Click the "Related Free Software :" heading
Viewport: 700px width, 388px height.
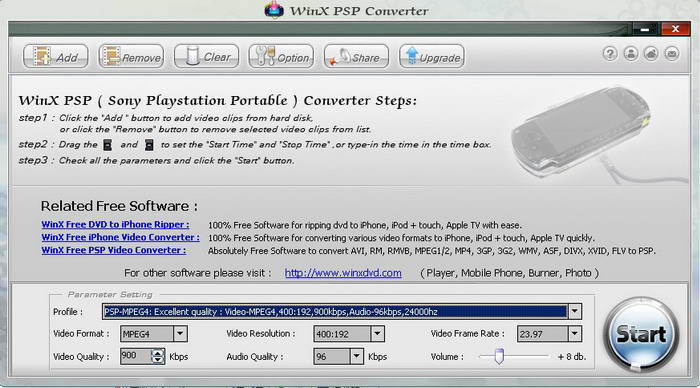pyautogui.click(x=119, y=206)
